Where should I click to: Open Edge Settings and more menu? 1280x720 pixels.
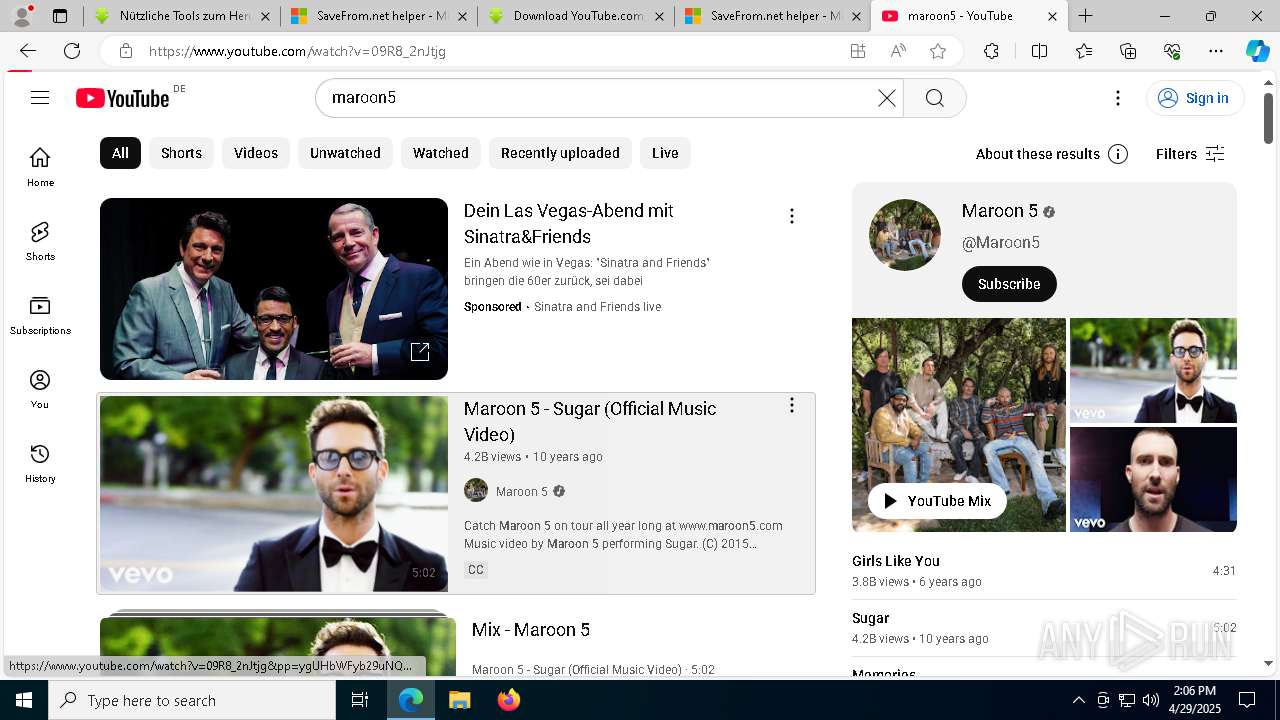tap(1216, 51)
